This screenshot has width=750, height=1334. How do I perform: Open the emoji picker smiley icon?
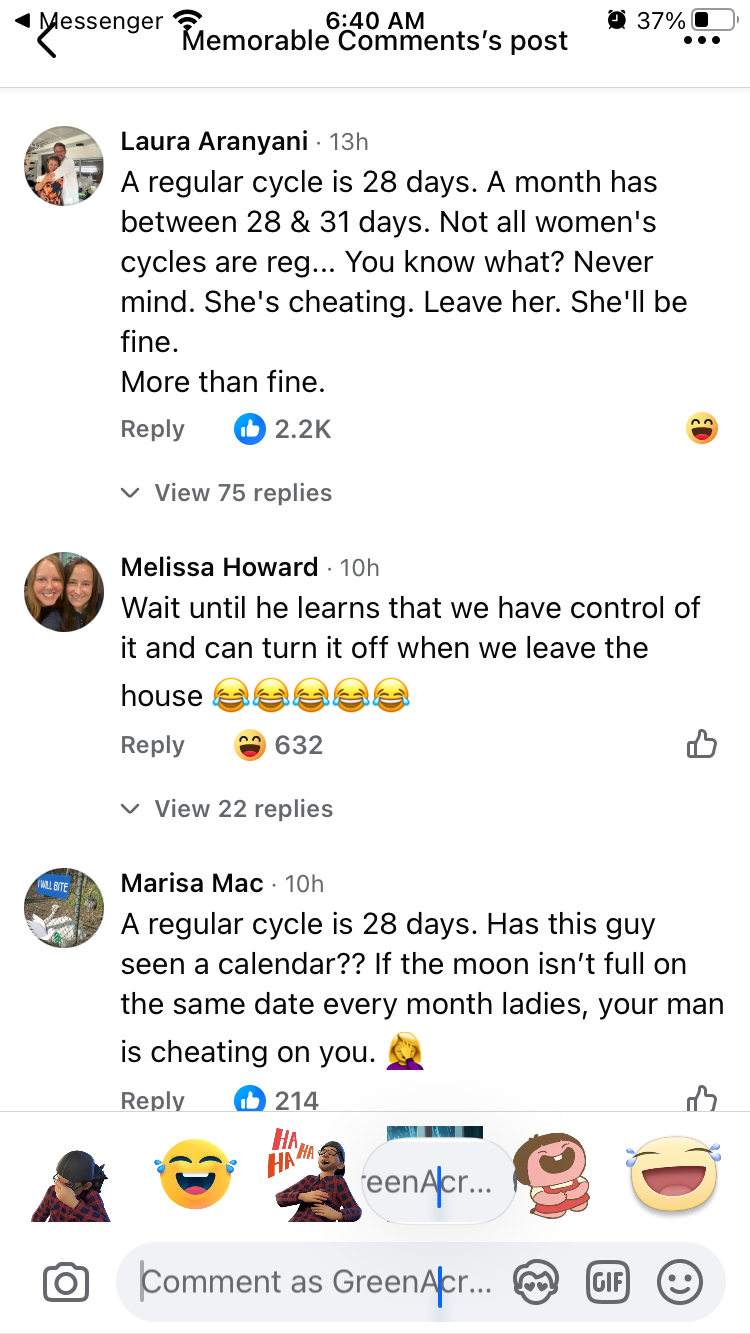(680, 1282)
